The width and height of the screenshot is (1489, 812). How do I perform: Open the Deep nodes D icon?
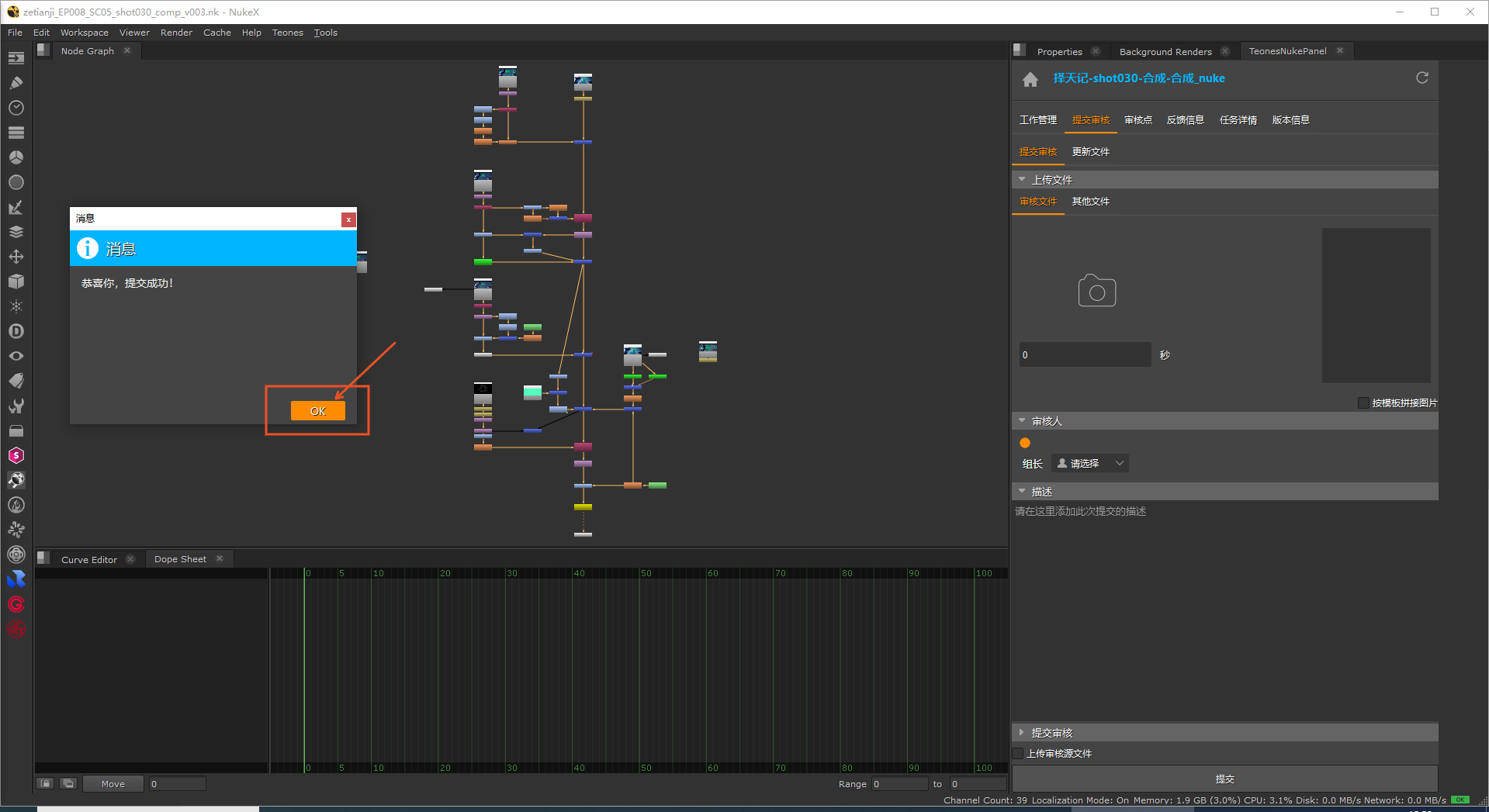[x=16, y=331]
